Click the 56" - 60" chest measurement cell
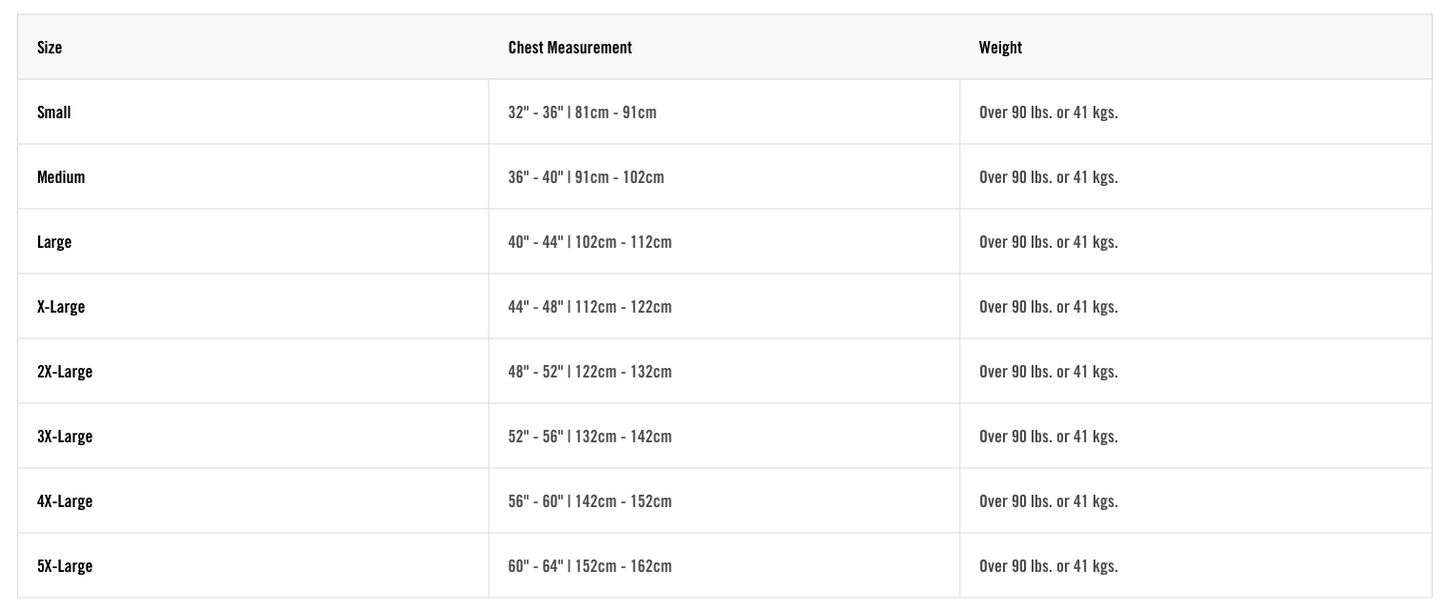This screenshot has height=611, width=1445. coord(590,501)
